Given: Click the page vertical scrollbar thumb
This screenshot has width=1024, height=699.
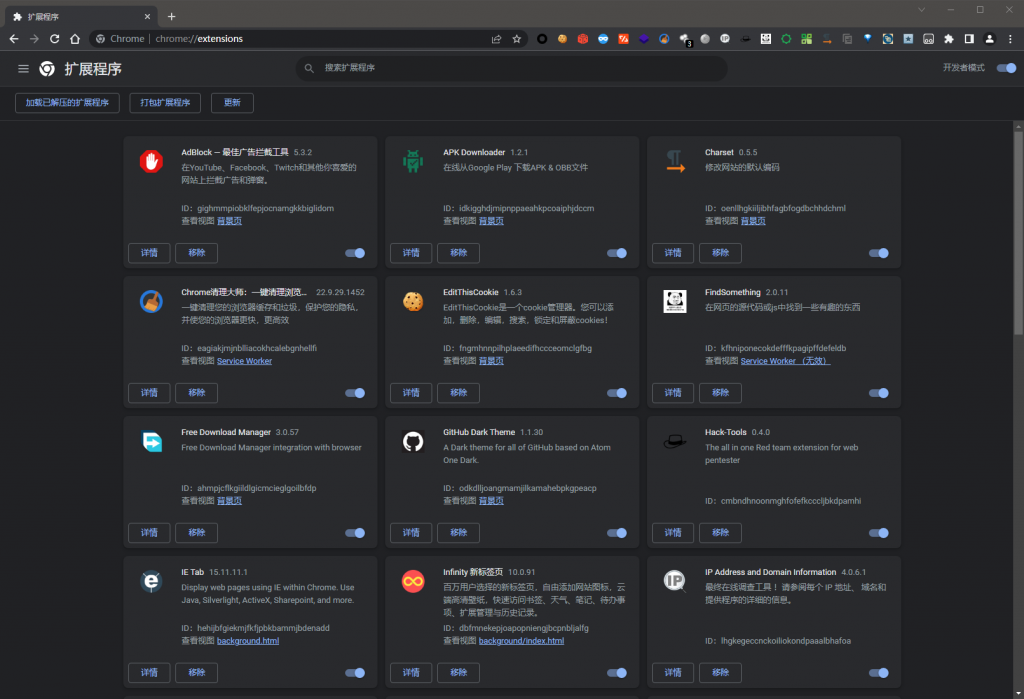Looking at the screenshot, I should 1018,233.
